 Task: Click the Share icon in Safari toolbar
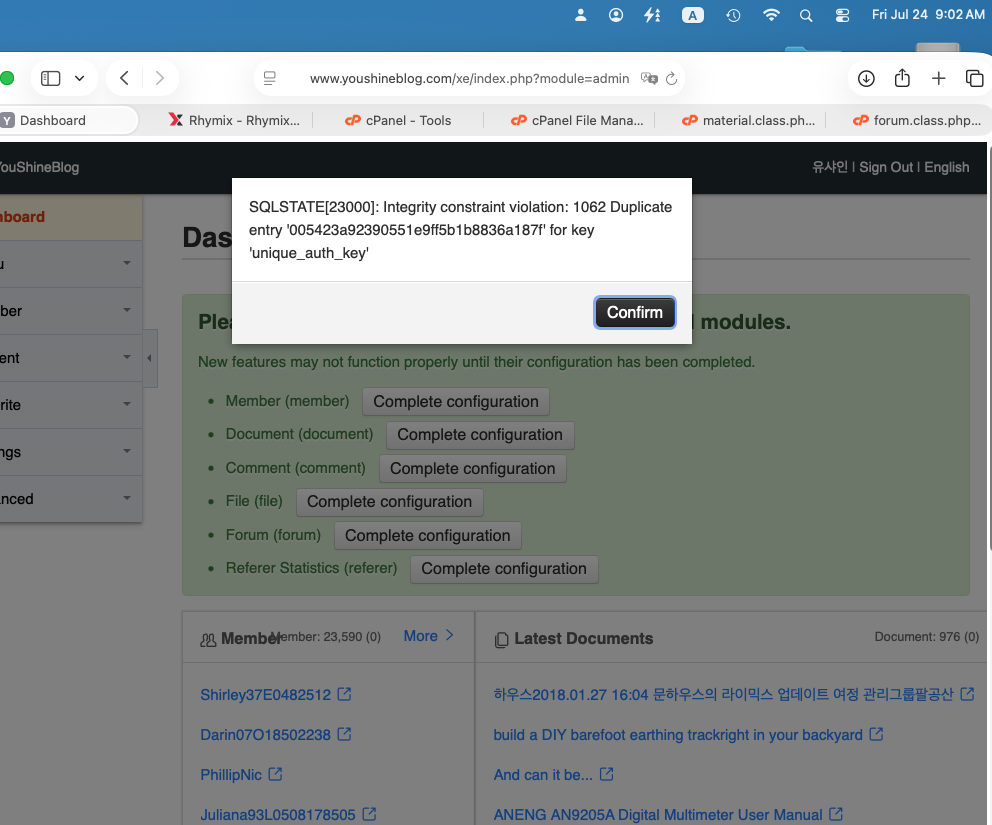click(902, 78)
